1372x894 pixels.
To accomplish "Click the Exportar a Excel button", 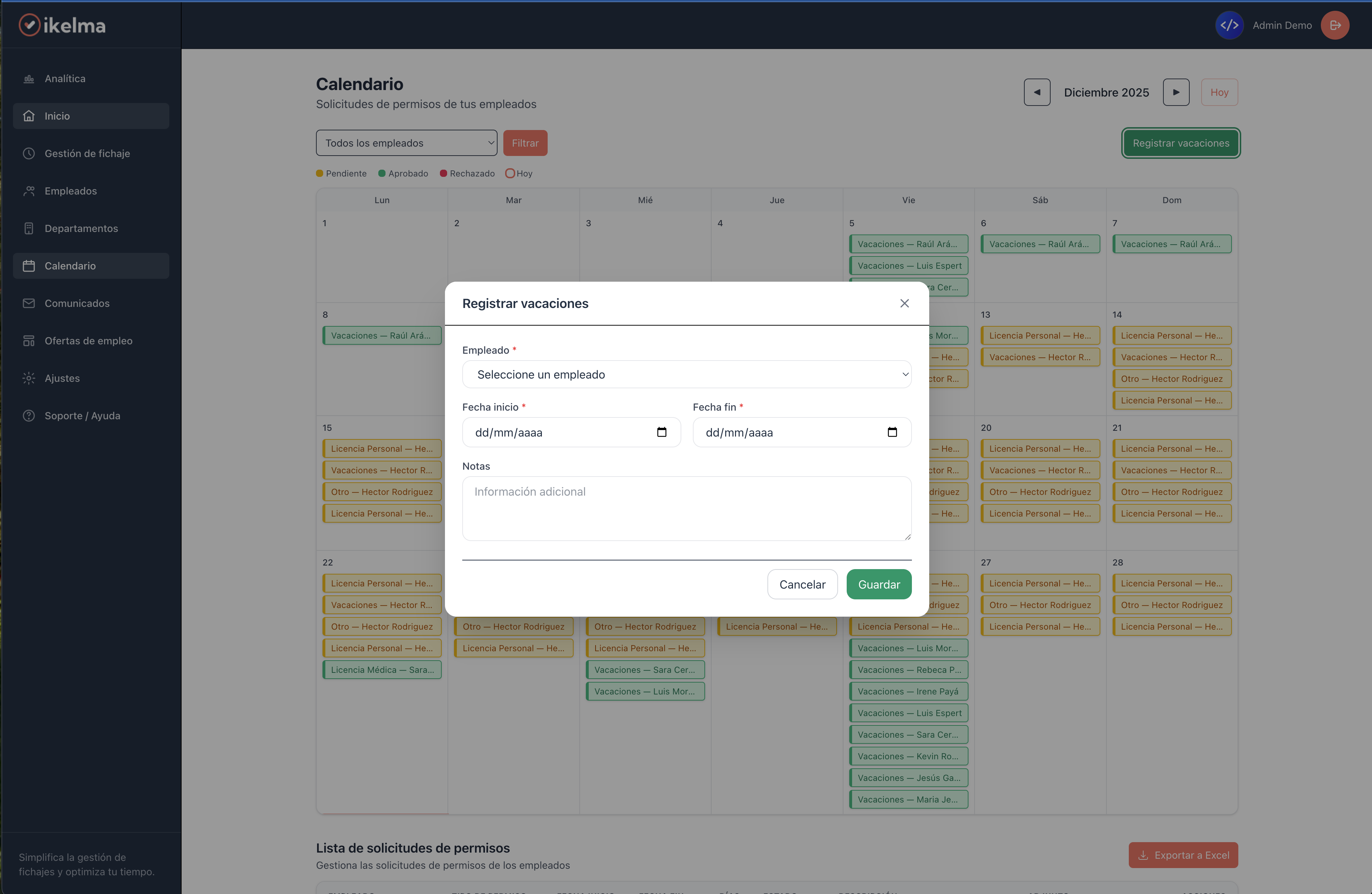I will 1183,855.
